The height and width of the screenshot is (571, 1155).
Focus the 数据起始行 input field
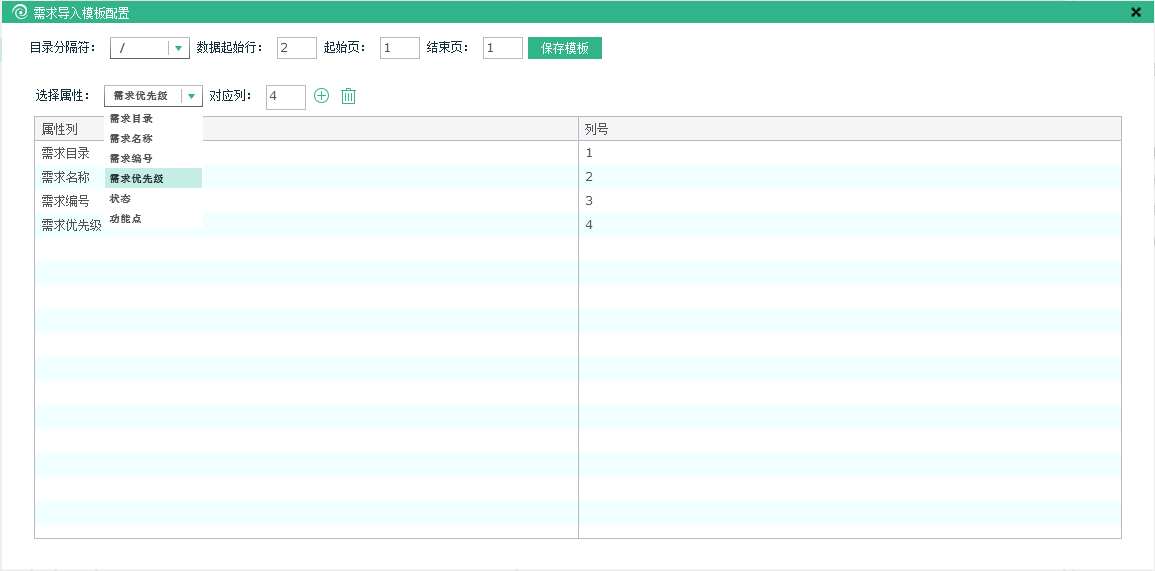(x=296, y=48)
